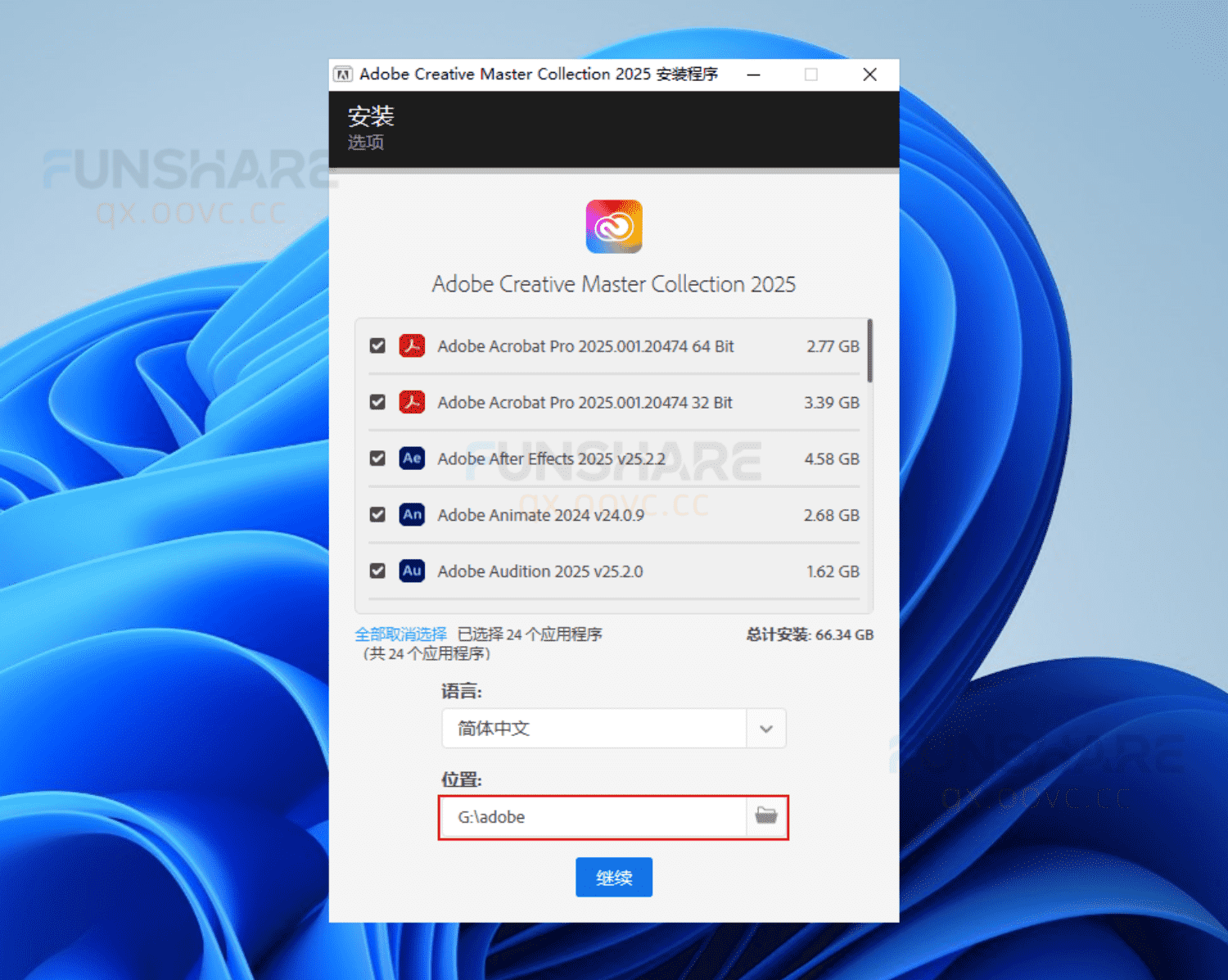Click the 选项 header label
Viewport: 1228px width, 980px height.
point(366,142)
